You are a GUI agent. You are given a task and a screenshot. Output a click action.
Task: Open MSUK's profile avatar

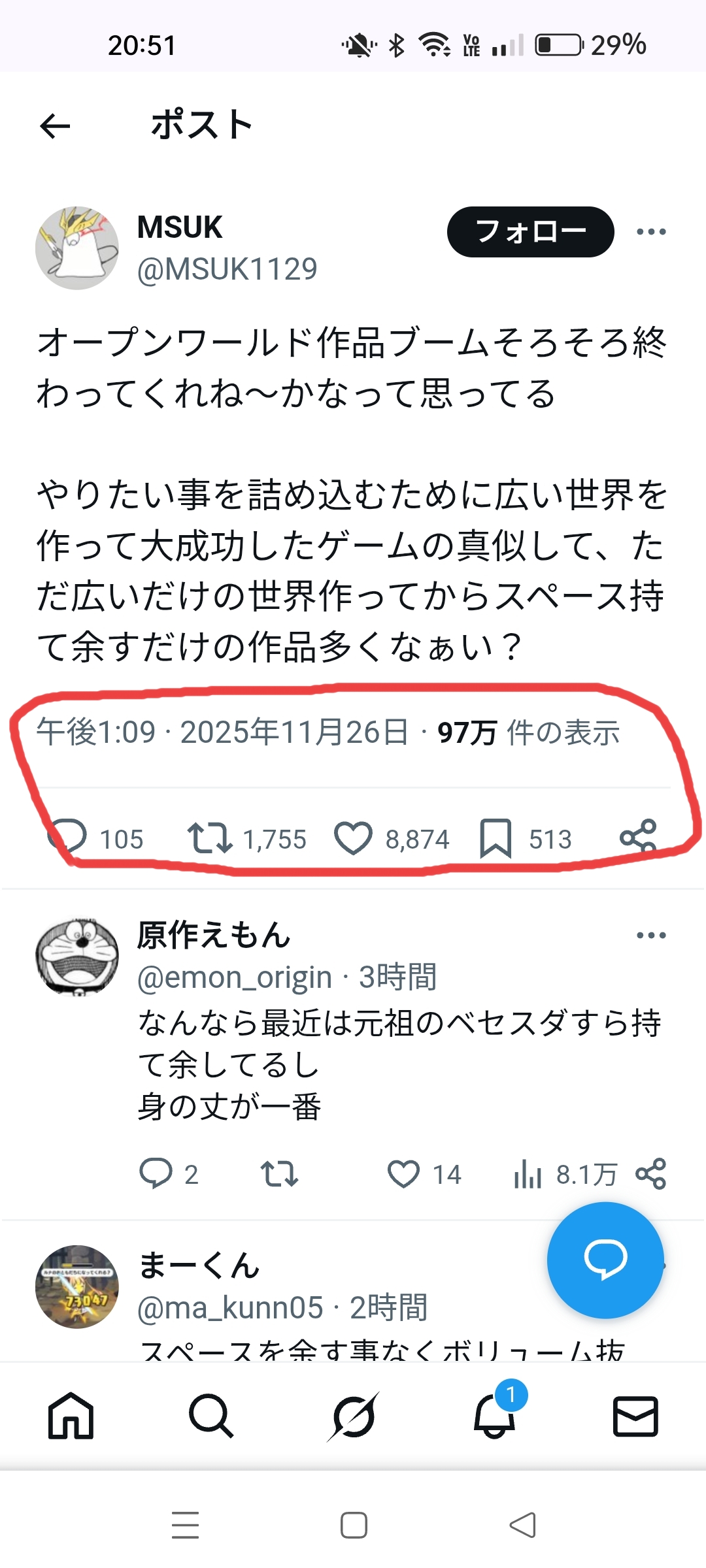point(77,248)
